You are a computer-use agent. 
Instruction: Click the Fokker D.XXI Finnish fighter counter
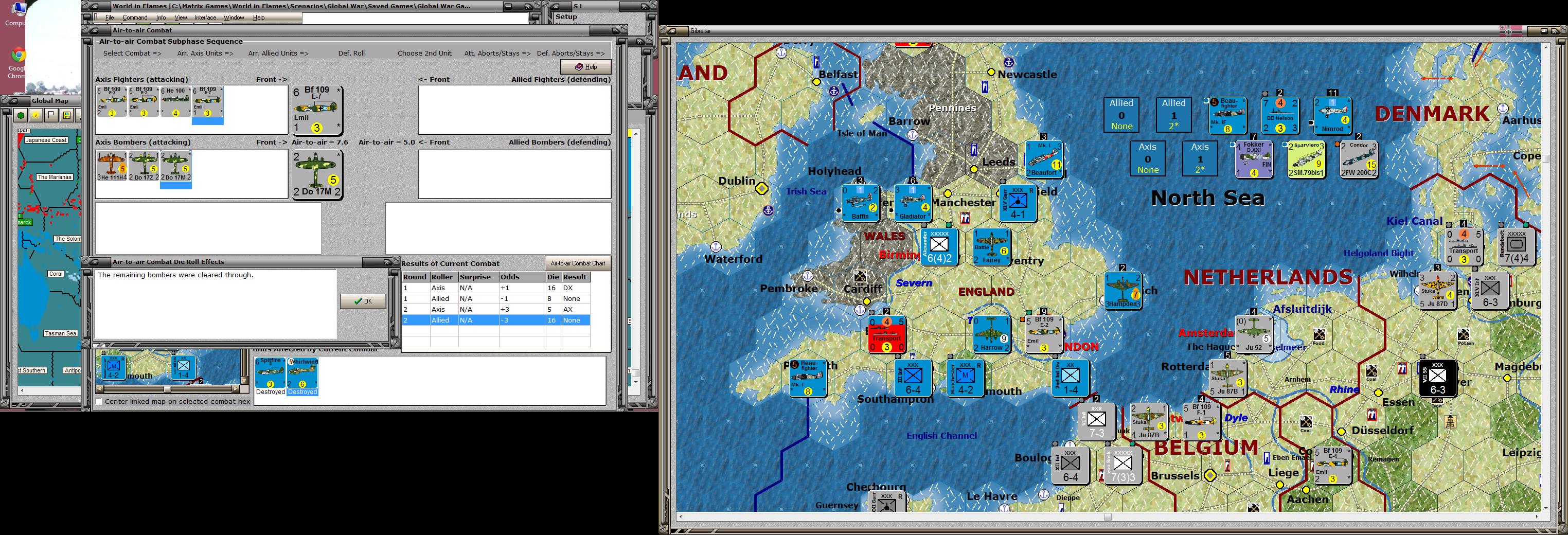[1254, 159]
